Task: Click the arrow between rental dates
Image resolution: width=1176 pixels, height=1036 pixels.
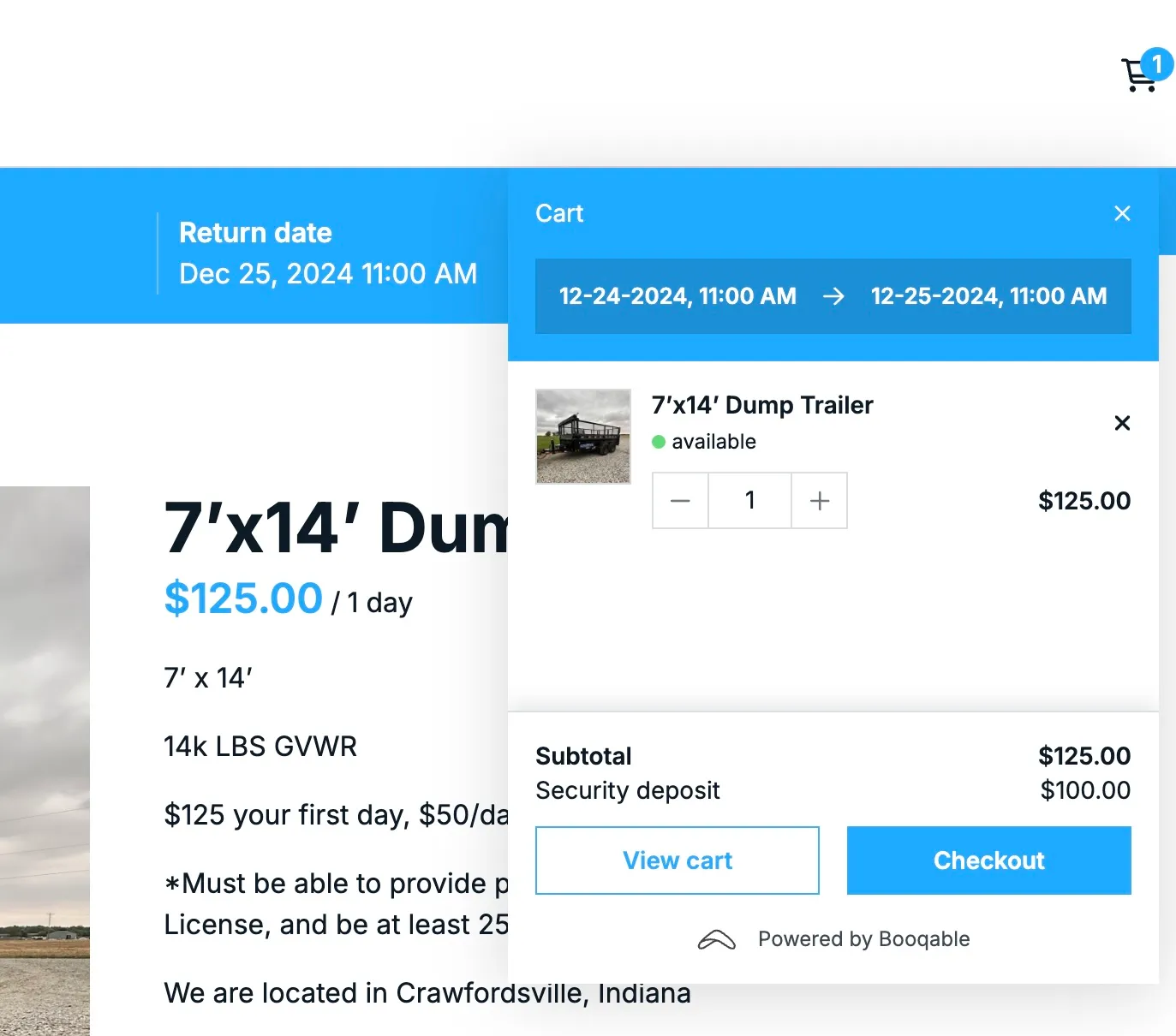Action: tap(833, 296)
